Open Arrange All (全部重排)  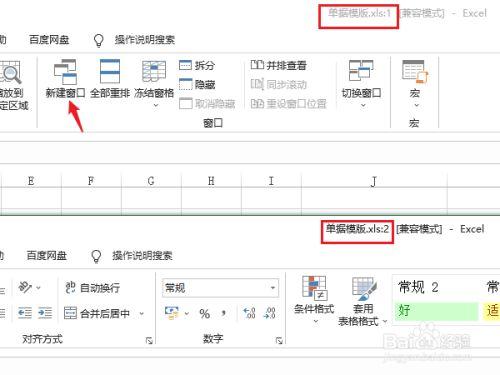(110, 79)
